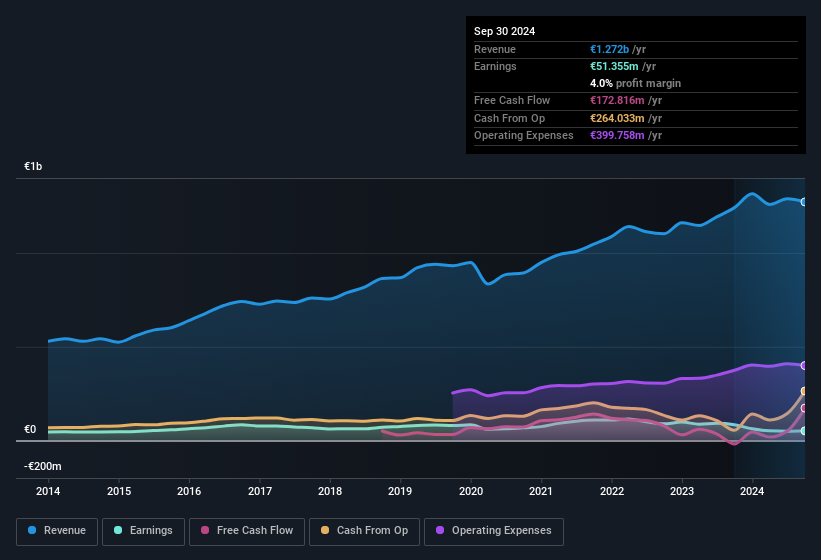The image size is (821, 560).
Task: Toggle the Revenue series in the legend
Action: click(57, 530)
